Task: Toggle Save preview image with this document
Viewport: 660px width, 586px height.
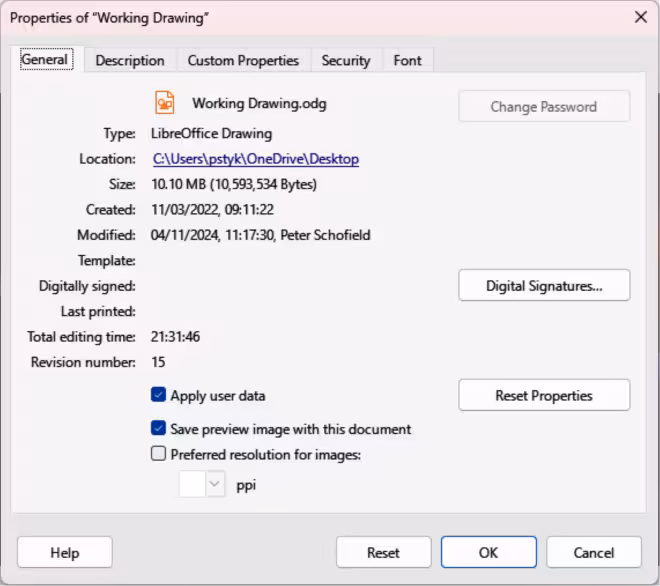Action: click(158, 428)
